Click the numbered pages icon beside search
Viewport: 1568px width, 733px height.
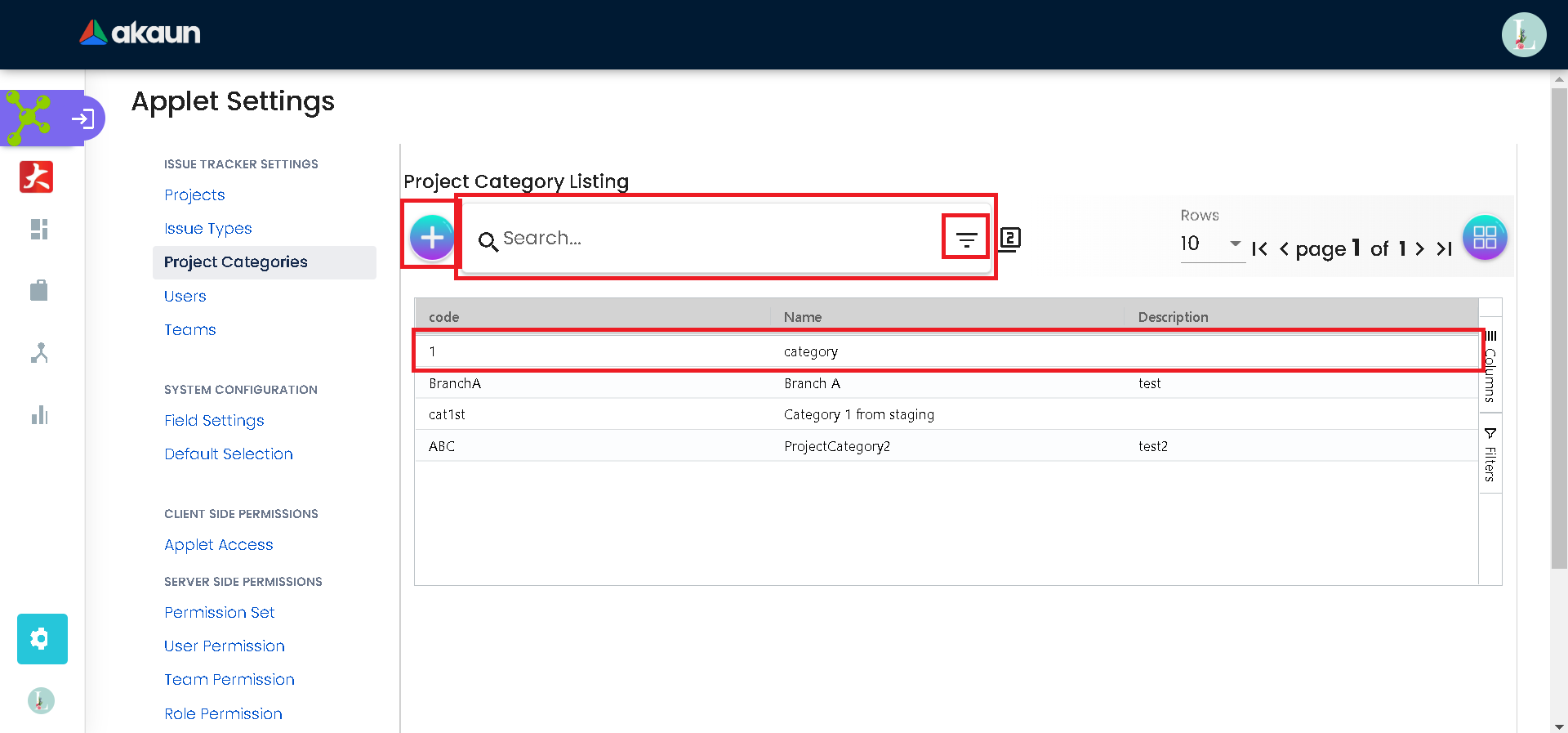1010,239
